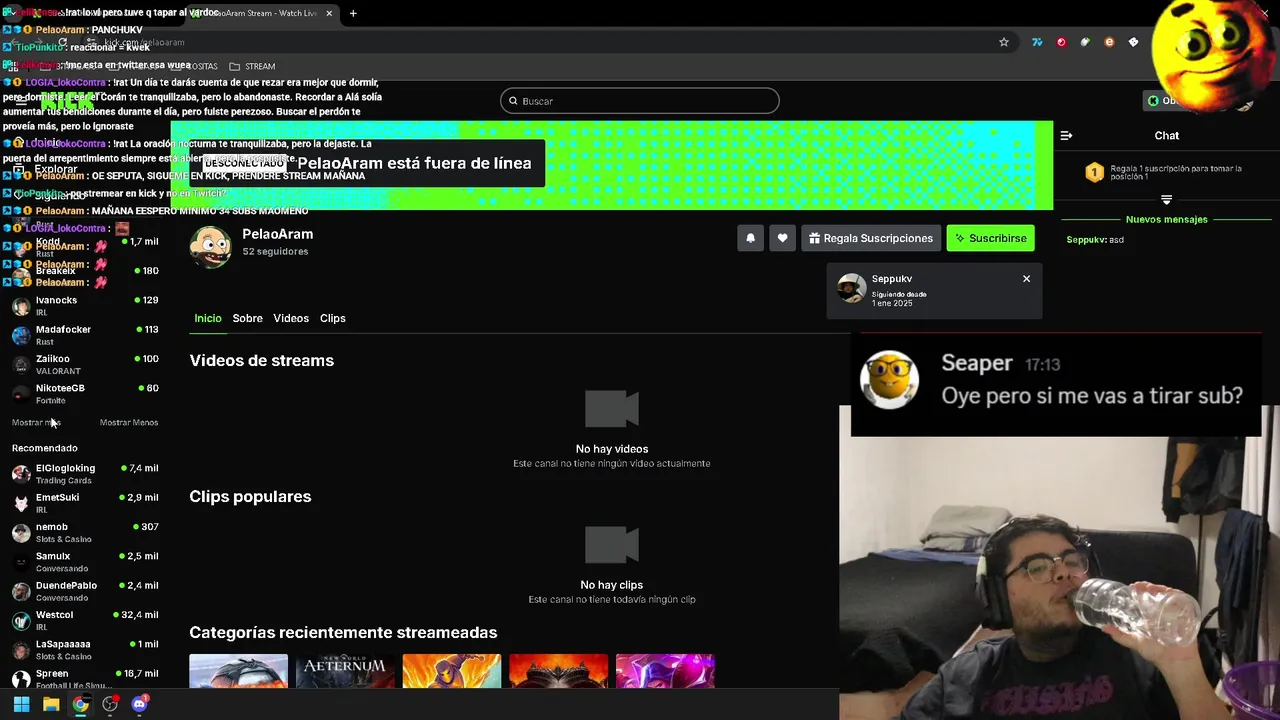Click the Chrome taskbar icon
Image resolution: width=1280 pixels, height=720 pixels.
(80, 704)
